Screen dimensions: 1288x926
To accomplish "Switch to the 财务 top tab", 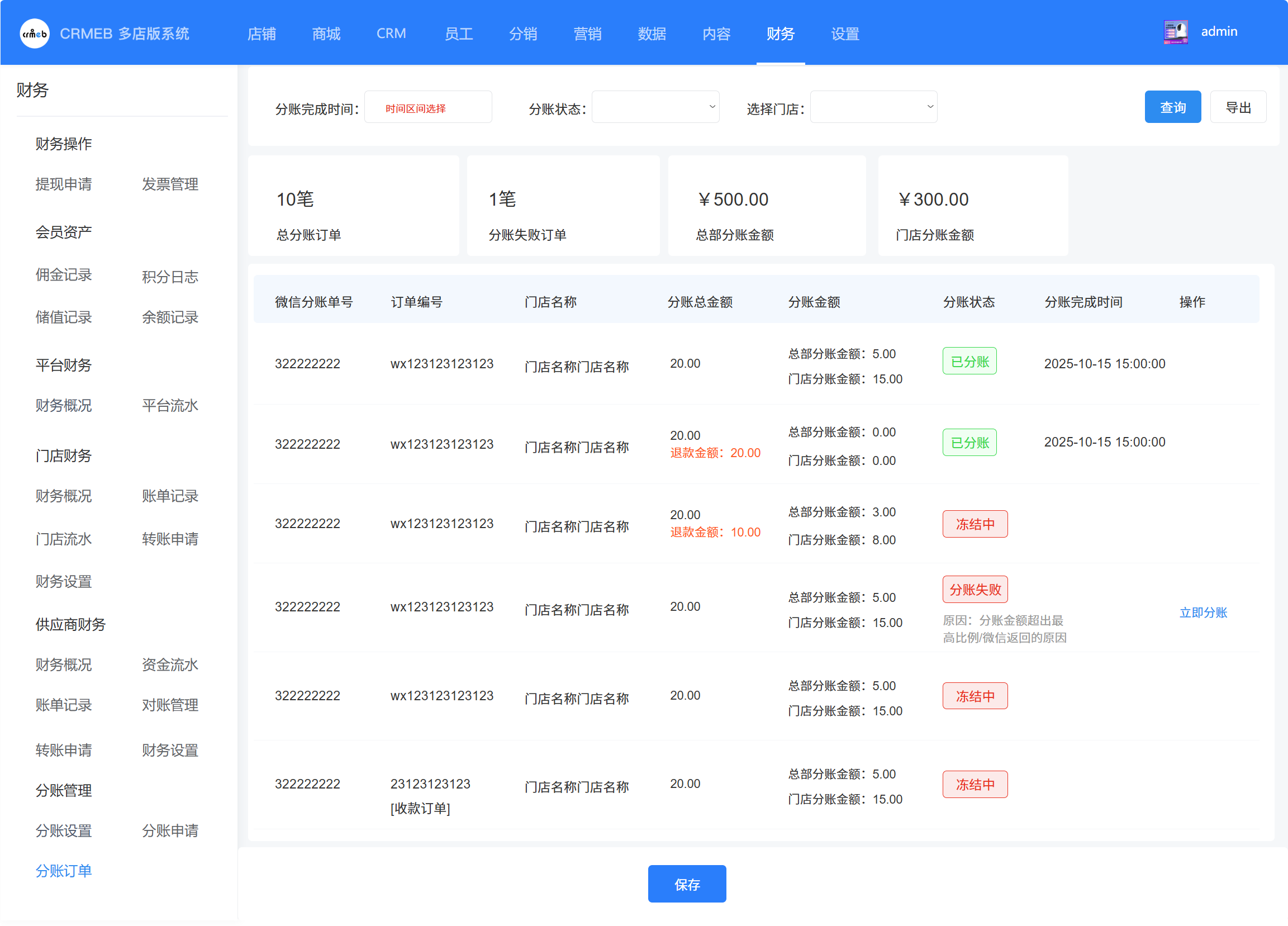I will tap(780, 34).
